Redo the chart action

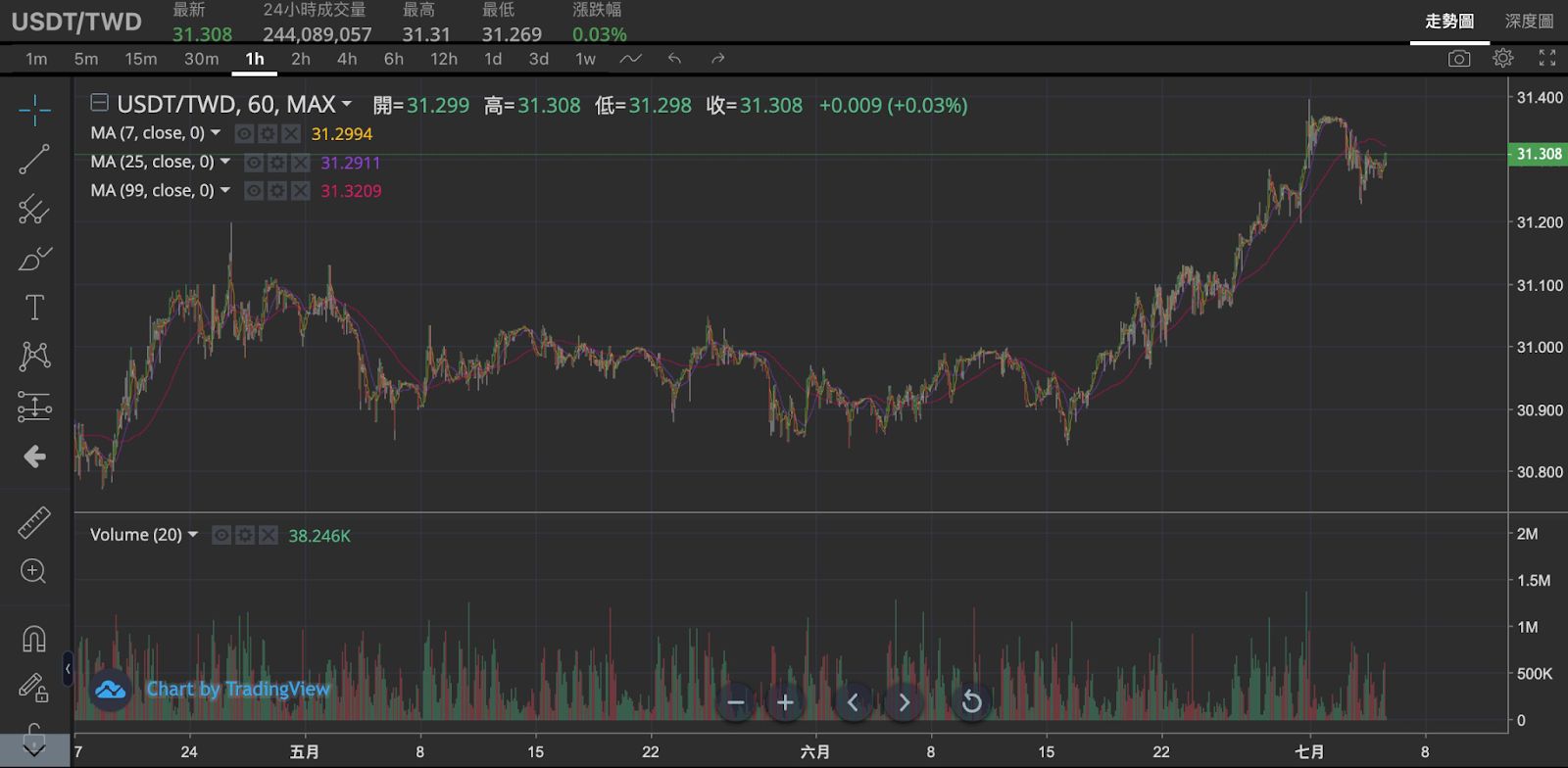717,59
